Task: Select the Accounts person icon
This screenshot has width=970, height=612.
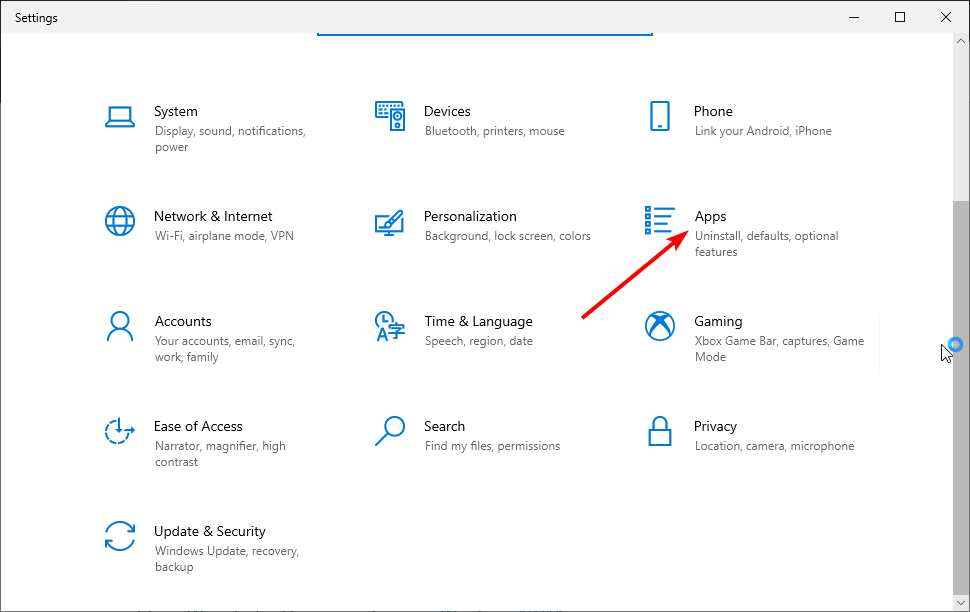Action: coord(120,326)
